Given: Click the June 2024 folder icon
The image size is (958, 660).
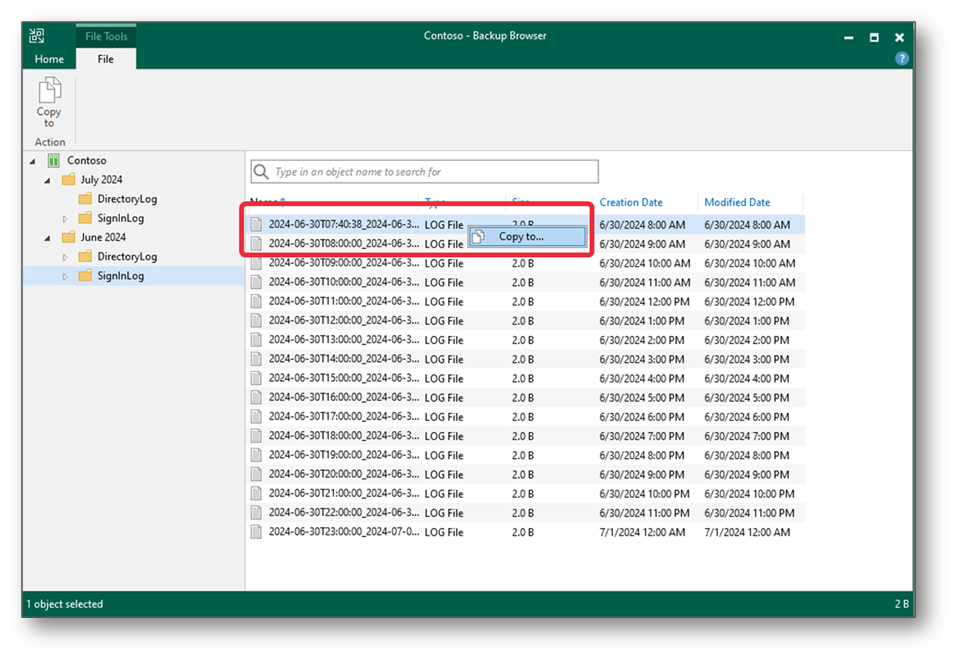Looking at the screenshot, I should point(68,238).
